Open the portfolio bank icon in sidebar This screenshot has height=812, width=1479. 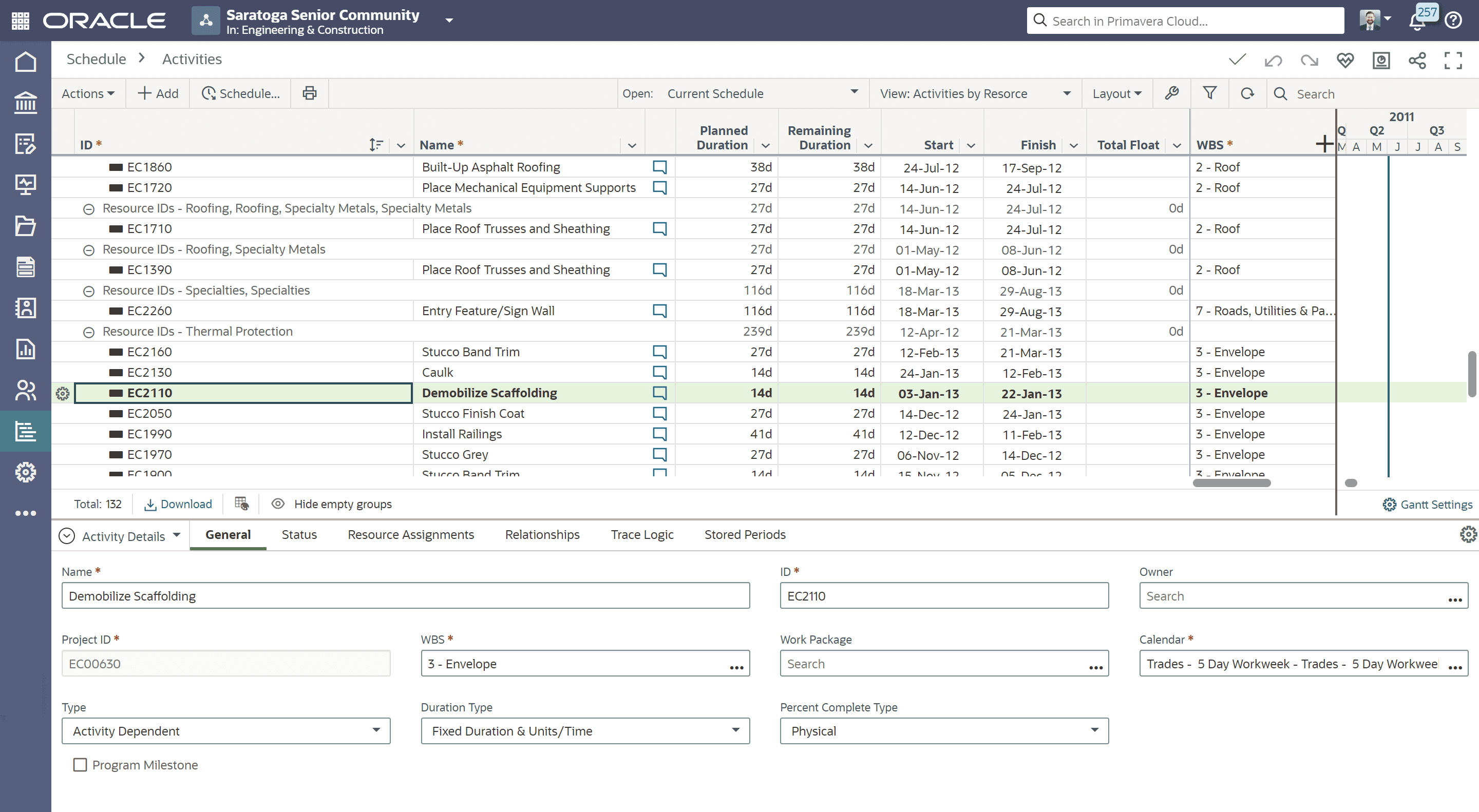pos(25,103)
